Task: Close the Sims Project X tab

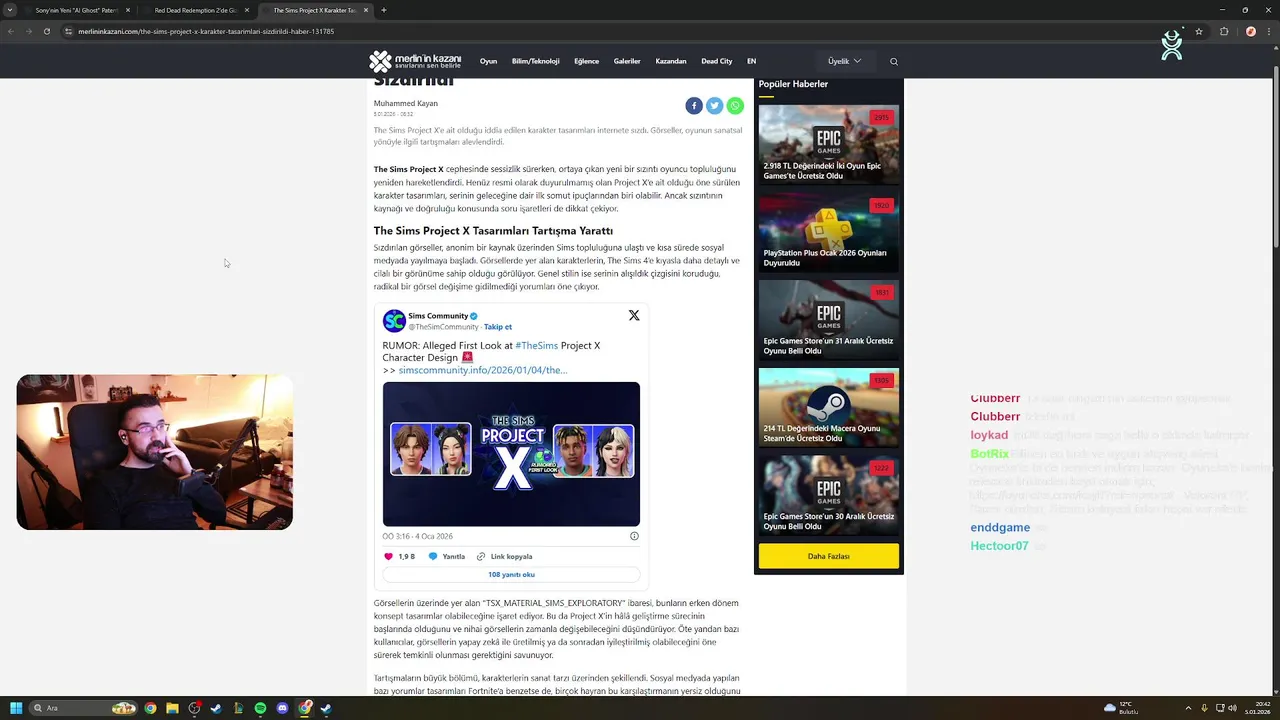Action: tap(366, 10)
